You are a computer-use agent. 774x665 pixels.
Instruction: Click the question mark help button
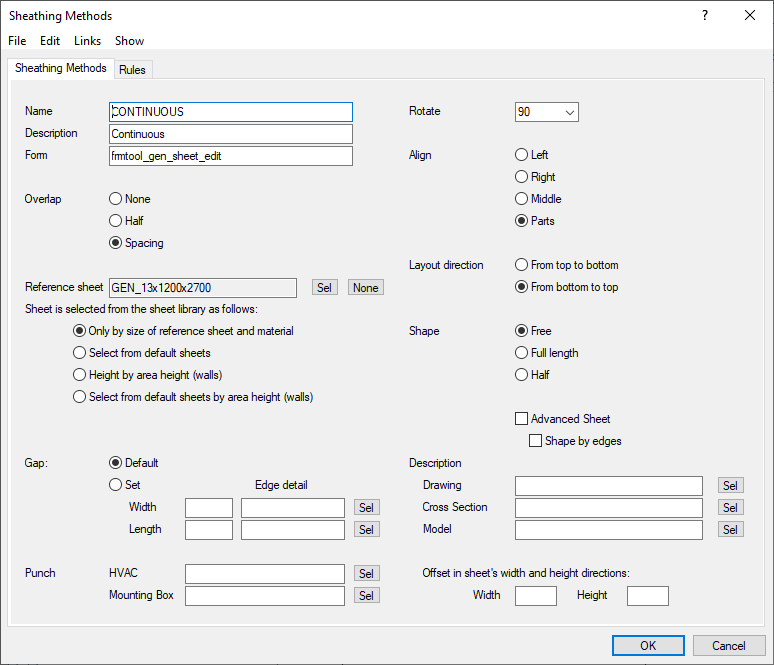click(705, 15)
